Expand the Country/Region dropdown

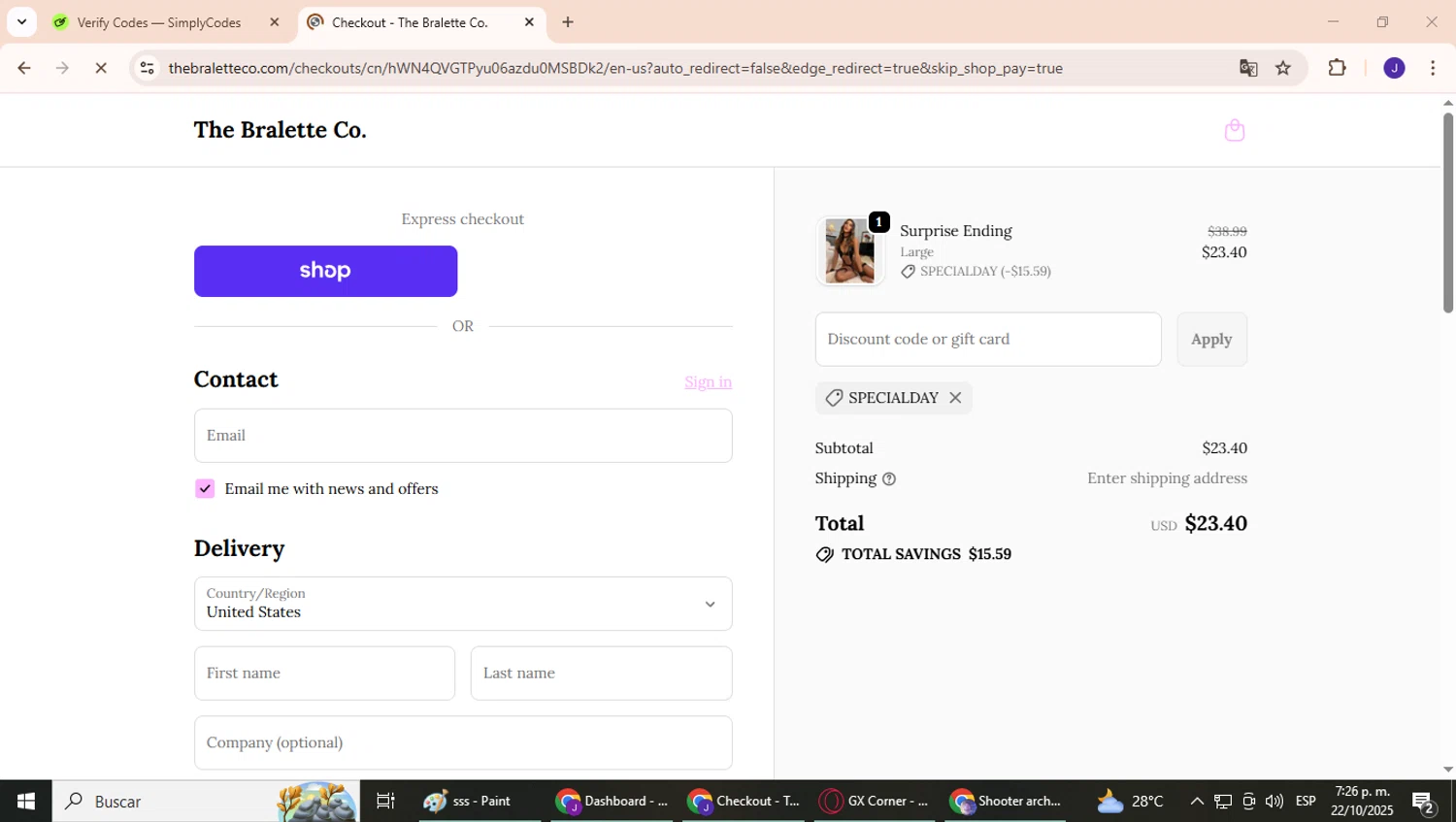(463, 604)
